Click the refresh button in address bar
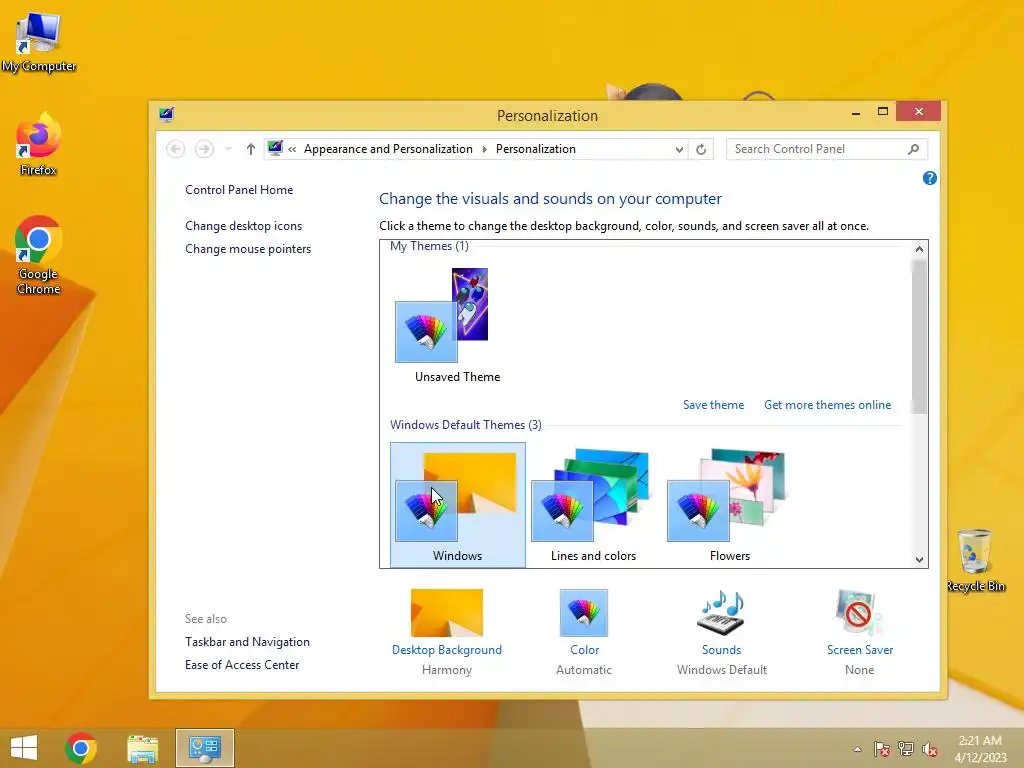 [x=701, y=149]
